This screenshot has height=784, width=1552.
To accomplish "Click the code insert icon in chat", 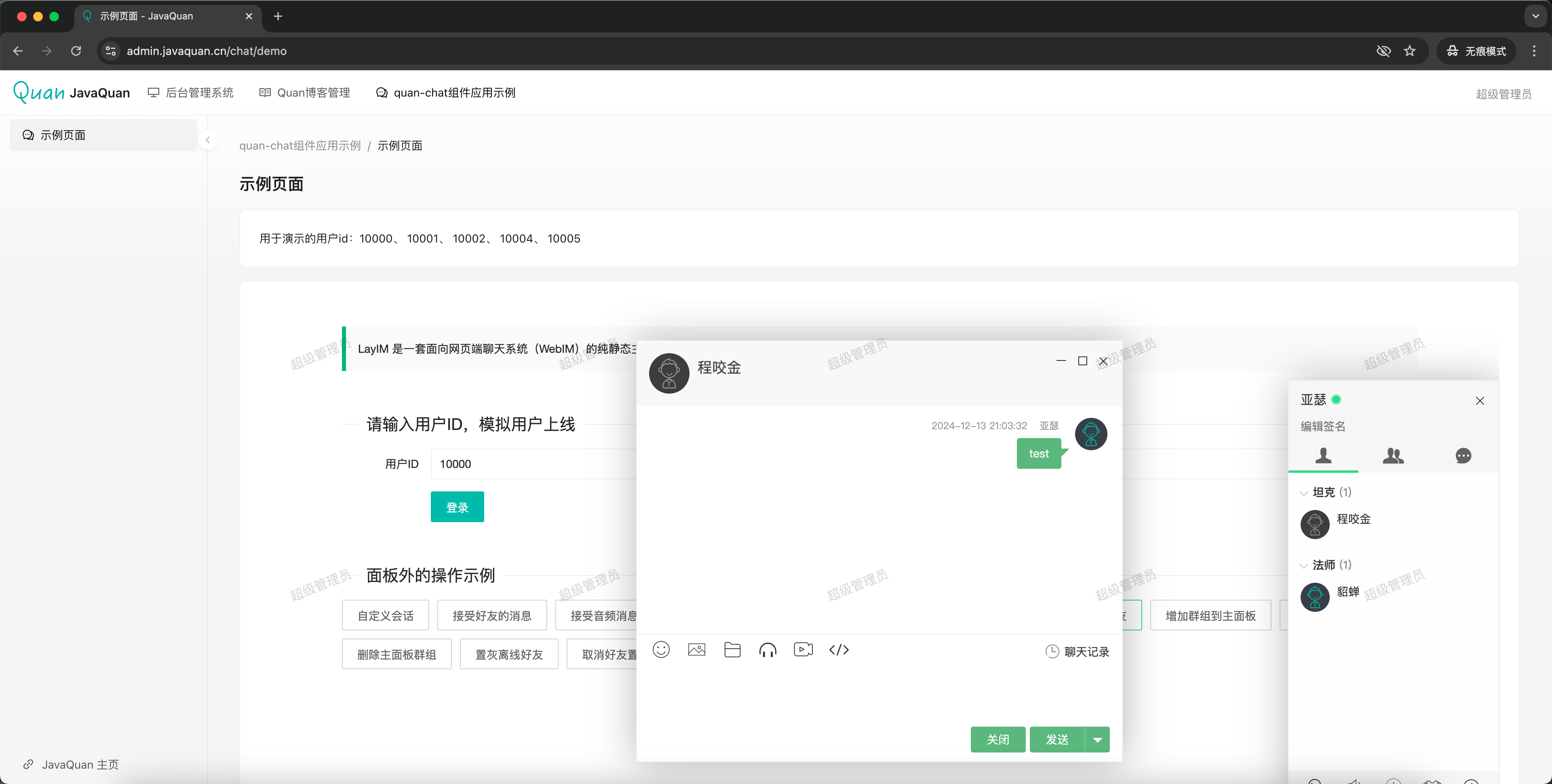I will (x=839, y=649).
